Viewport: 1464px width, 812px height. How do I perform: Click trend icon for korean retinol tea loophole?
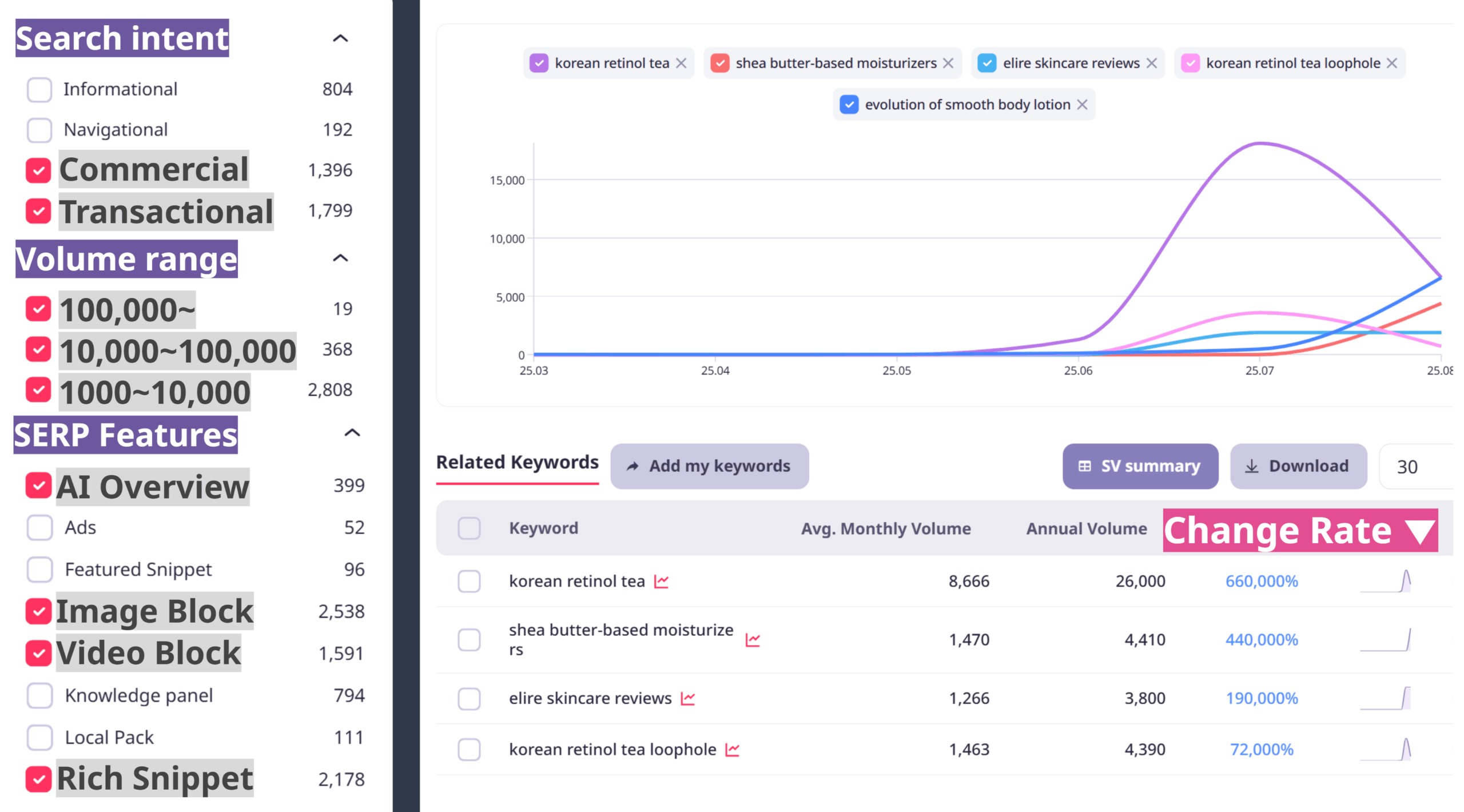732,750
